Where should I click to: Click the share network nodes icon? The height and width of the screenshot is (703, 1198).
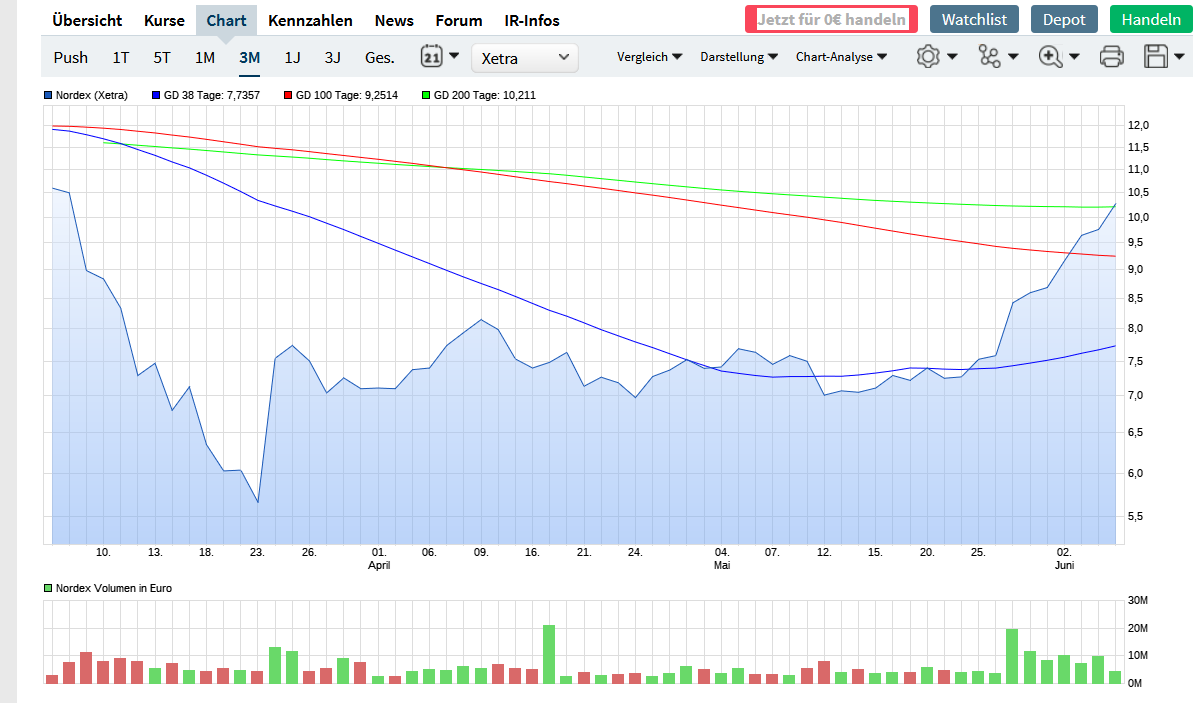989,57
